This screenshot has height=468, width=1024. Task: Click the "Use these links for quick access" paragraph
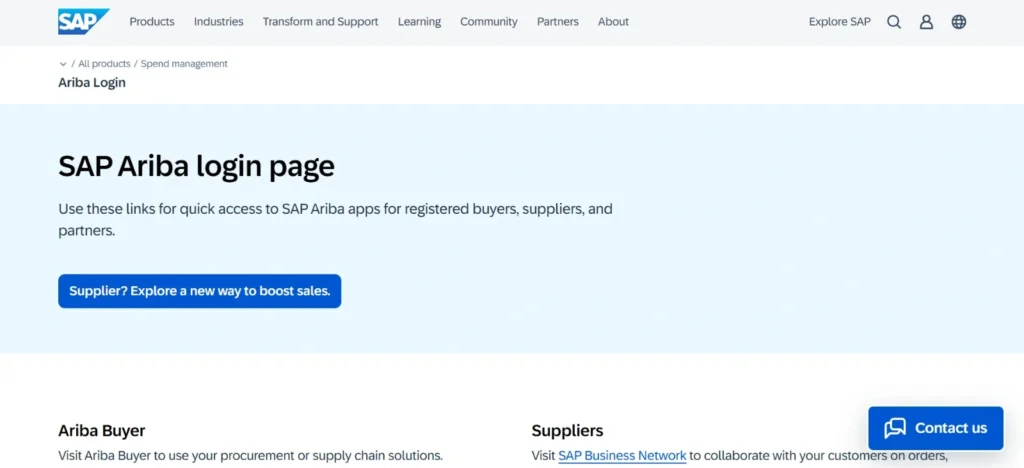click(x=336, y=220)
